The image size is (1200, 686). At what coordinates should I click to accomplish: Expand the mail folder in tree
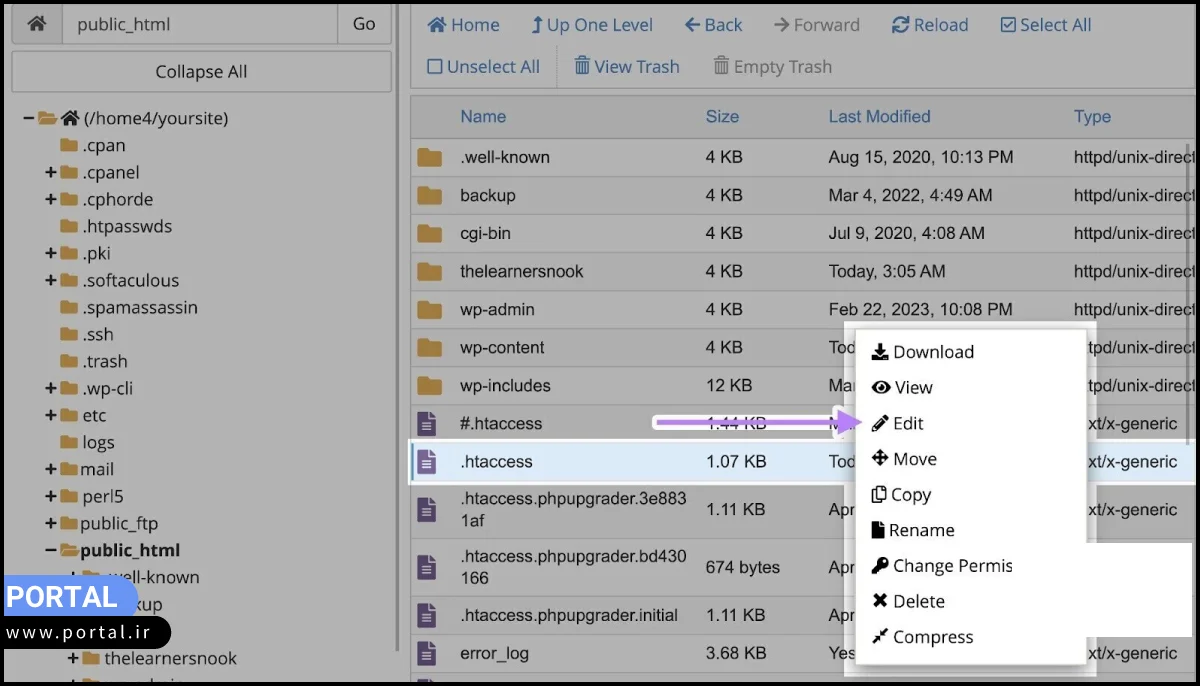51,470
